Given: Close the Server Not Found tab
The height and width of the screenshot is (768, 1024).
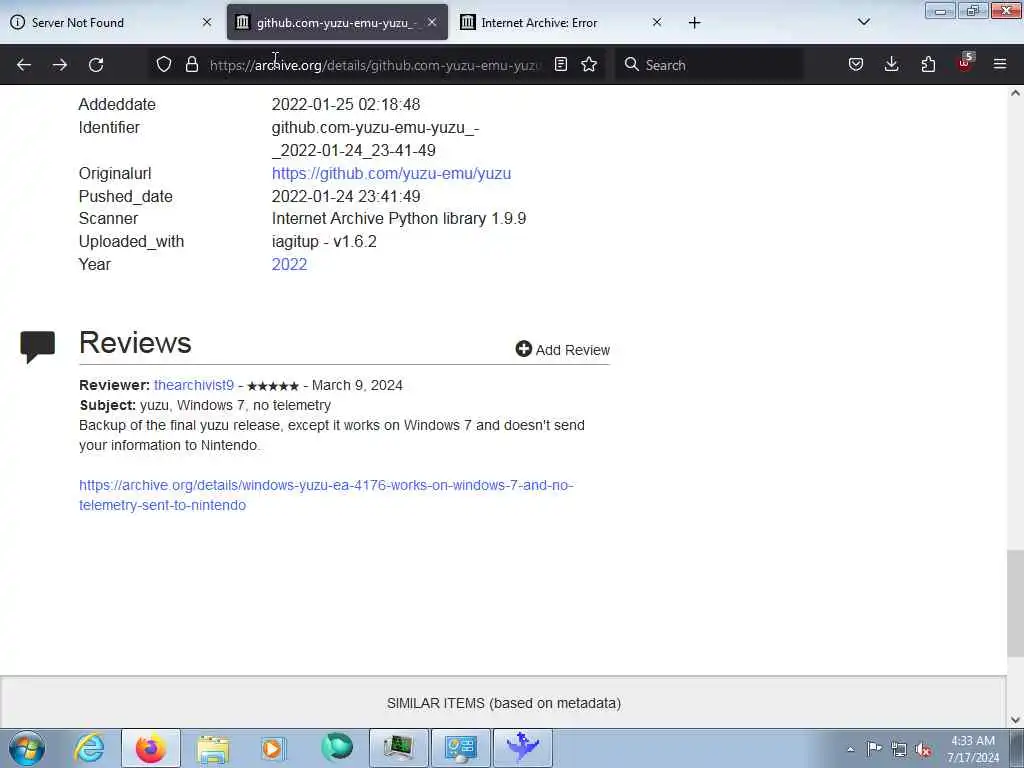Looking at the screenshot, I should (207, 22).
